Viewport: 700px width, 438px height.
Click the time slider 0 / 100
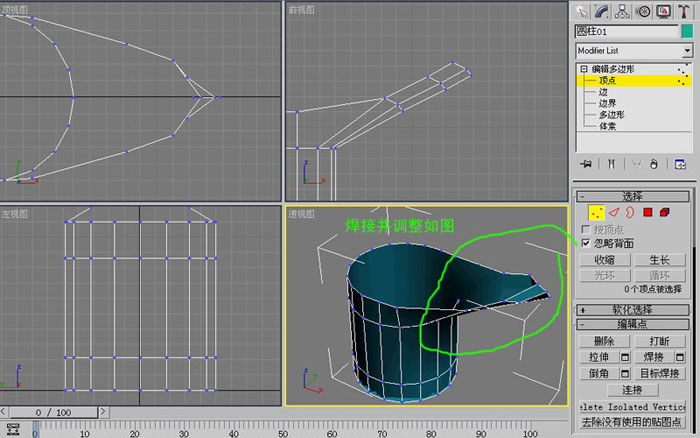click(54, 412)
